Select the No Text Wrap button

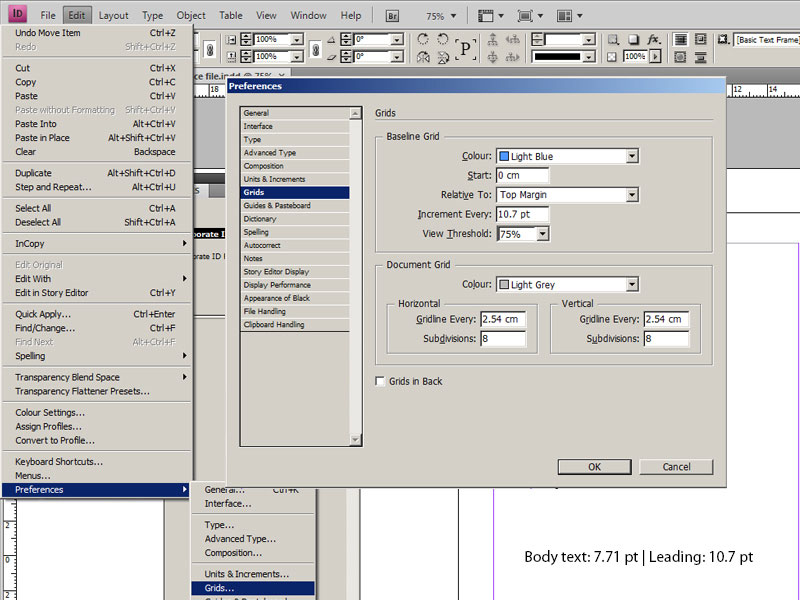tap(680, 39)
